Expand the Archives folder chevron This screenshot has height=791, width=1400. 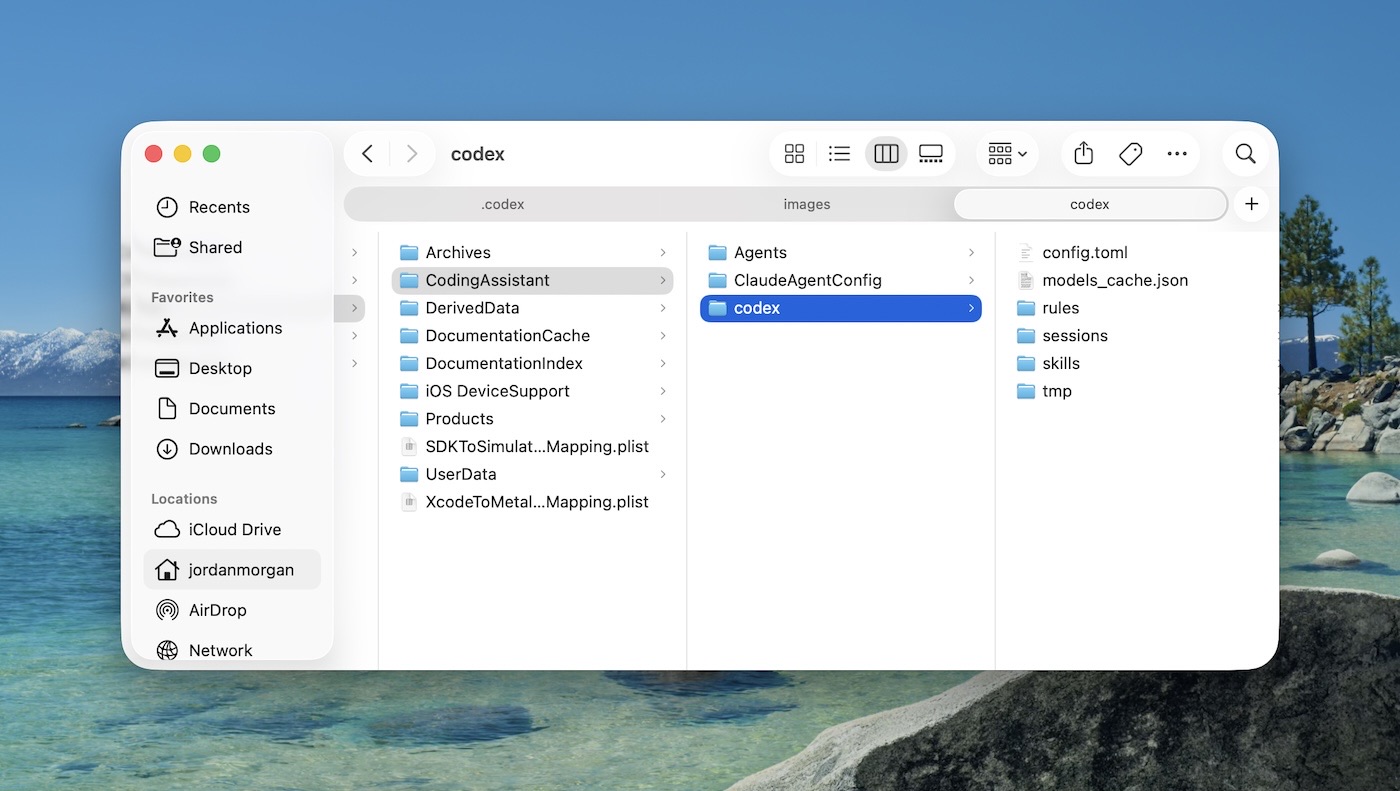[x=662, y=253]
